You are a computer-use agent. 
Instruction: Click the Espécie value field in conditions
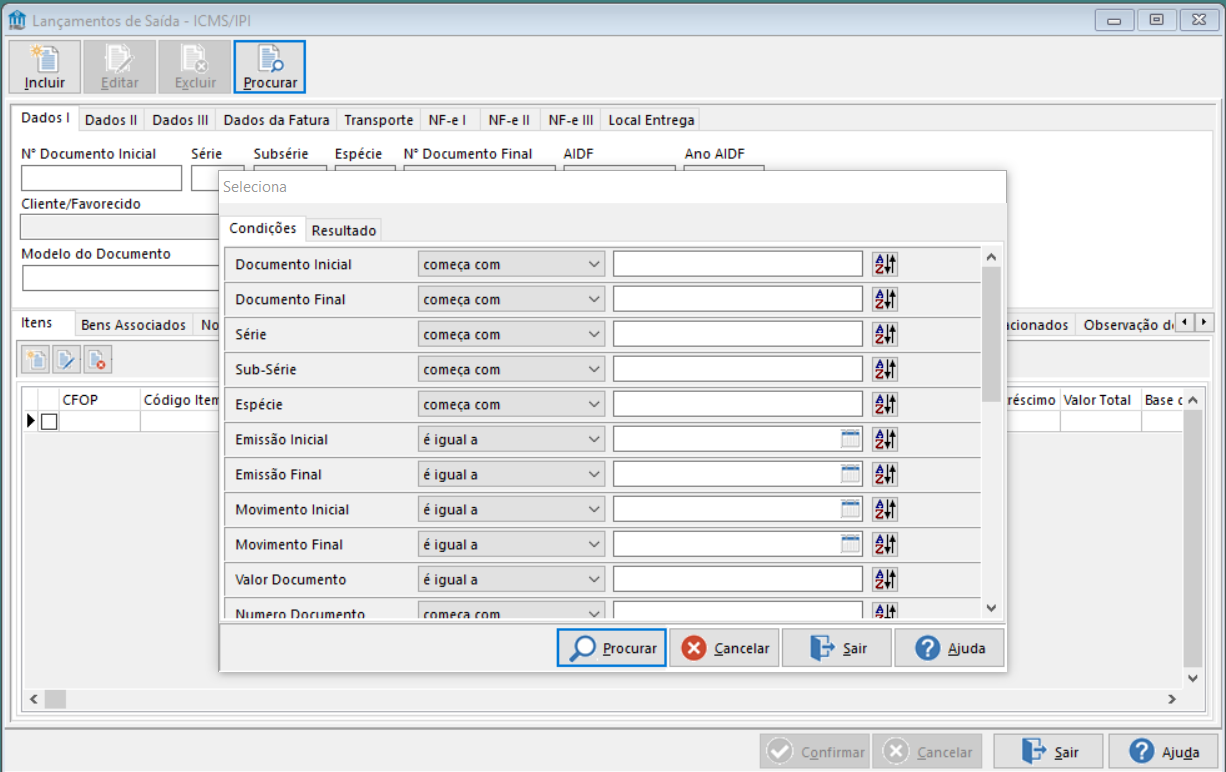pyautogui.click(x=738, y=404)
